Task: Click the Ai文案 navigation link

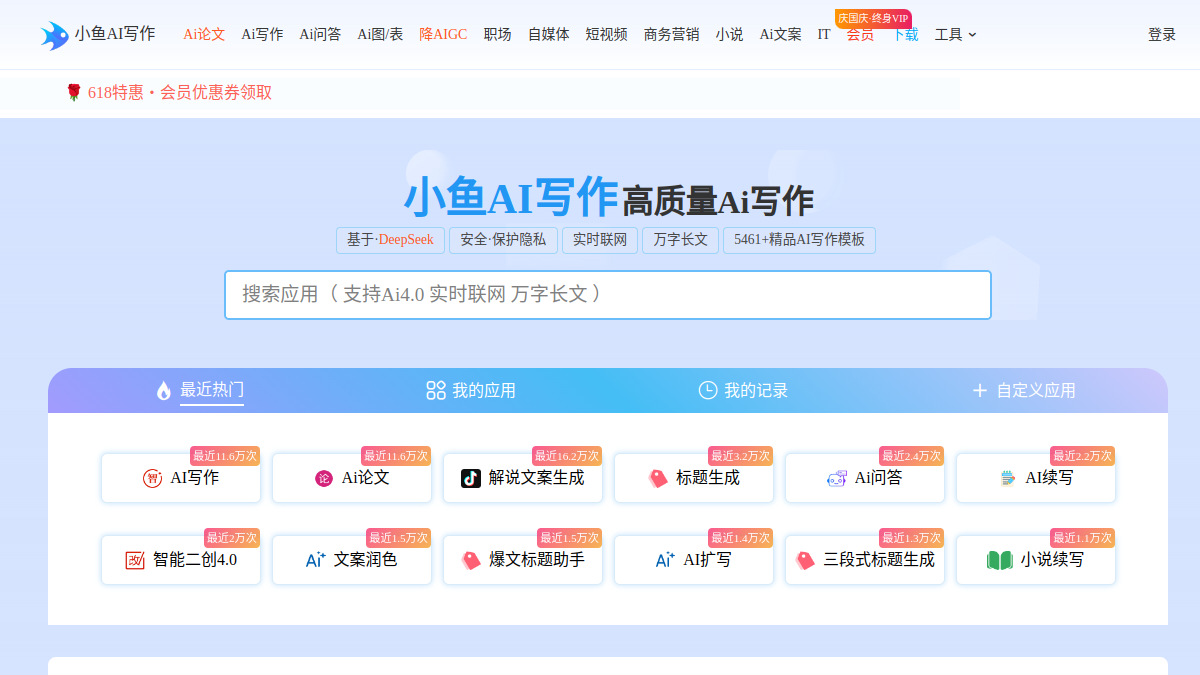Action: click(x=780, y=34)
